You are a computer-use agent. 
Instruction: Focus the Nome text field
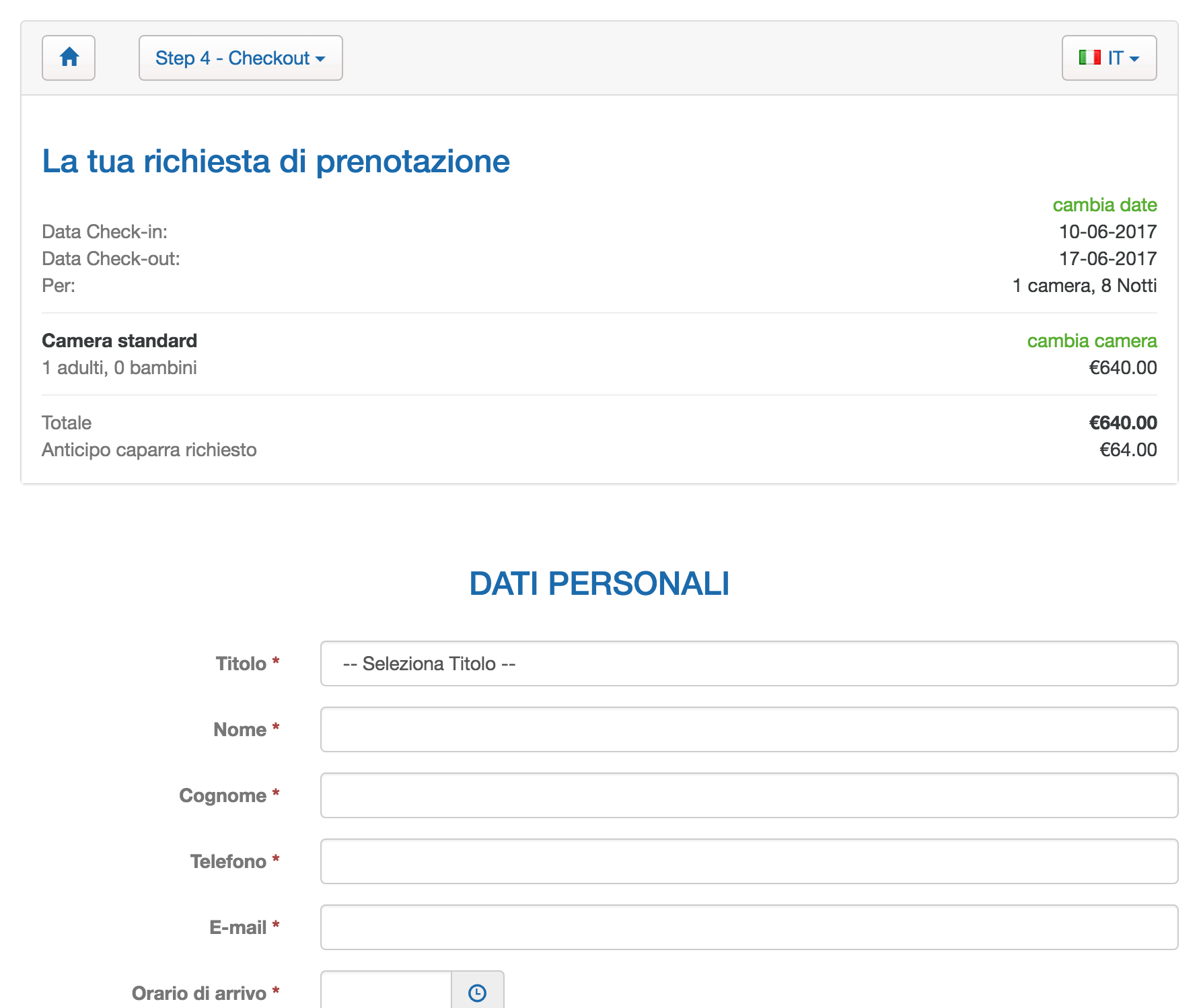tap(748, 729)
